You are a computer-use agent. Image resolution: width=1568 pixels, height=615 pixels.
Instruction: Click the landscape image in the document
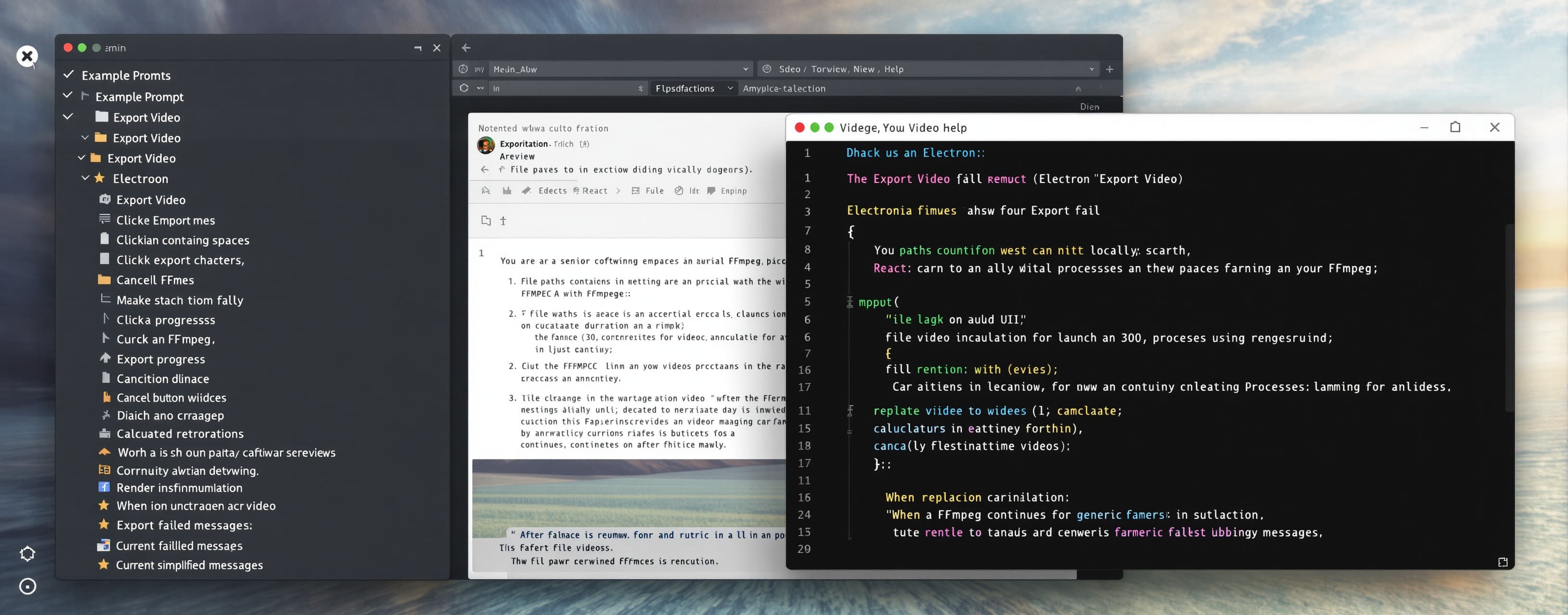[x=629, y=498]
